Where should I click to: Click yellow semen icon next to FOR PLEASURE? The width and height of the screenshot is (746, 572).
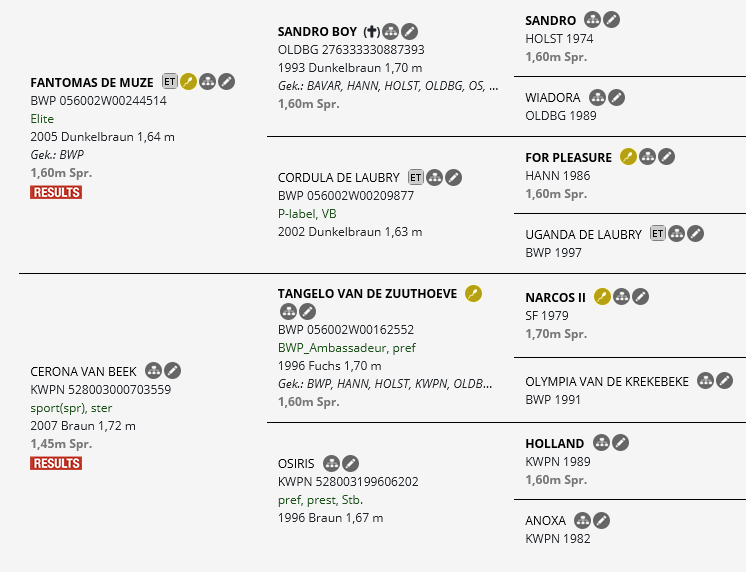point(628,157)
